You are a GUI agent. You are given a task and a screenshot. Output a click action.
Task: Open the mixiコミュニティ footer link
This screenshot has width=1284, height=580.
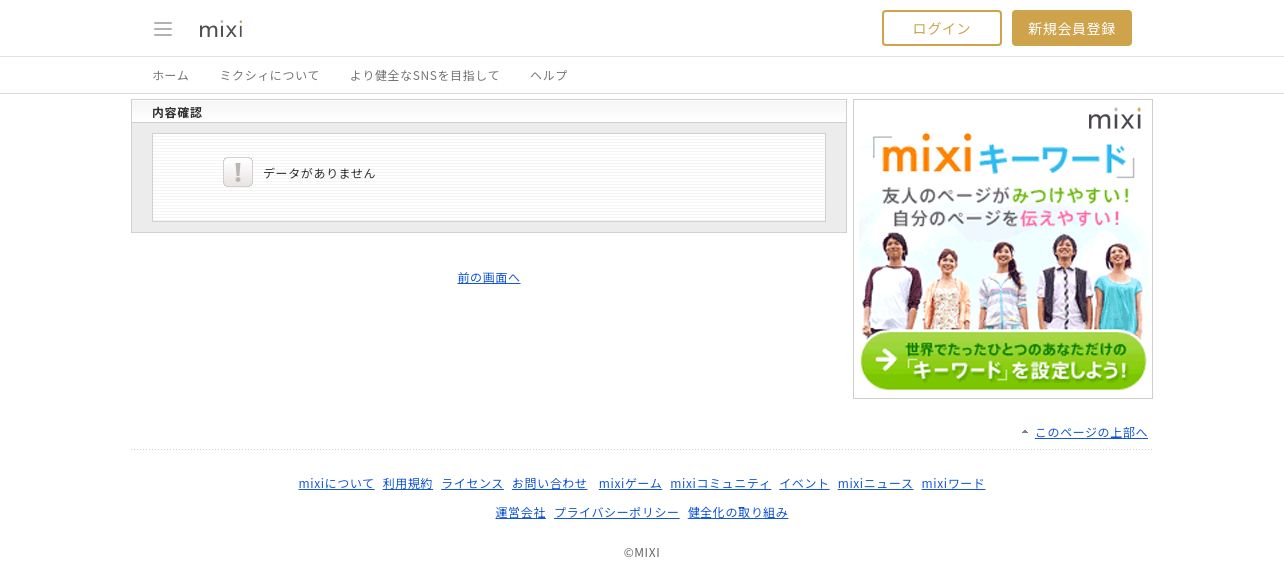click(721, 483)
